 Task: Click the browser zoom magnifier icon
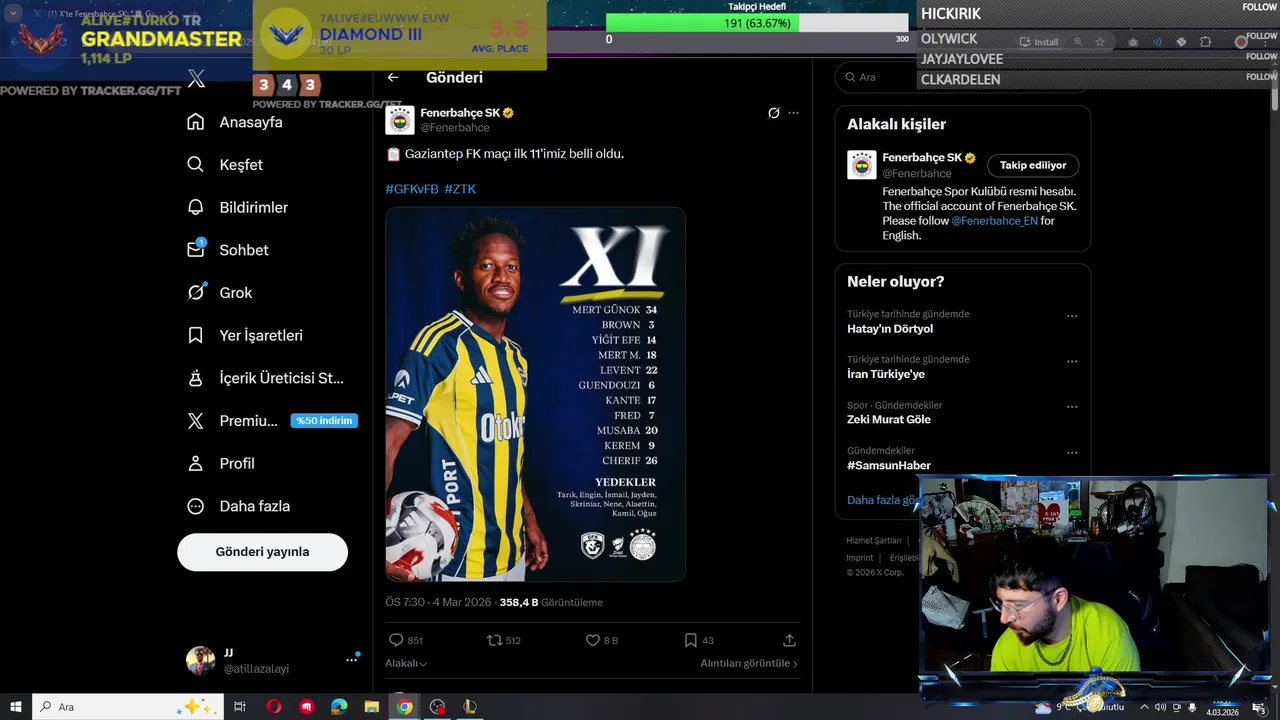[1078, 42]
